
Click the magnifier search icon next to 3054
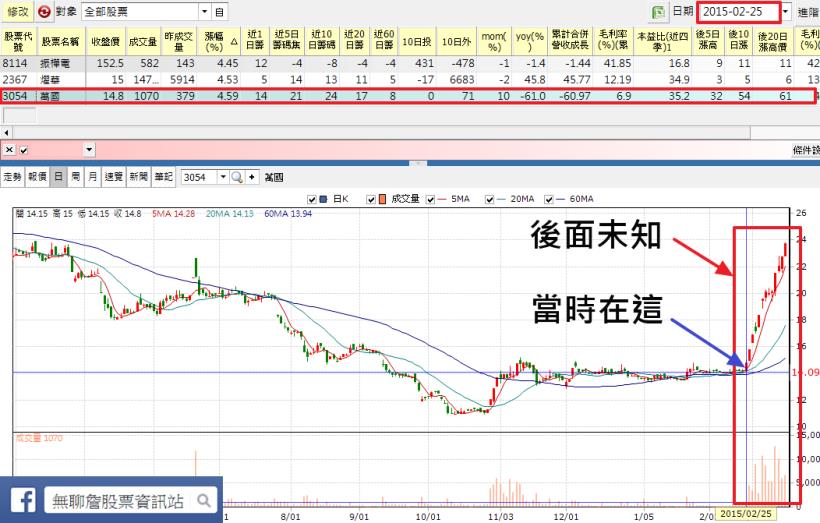237,177
